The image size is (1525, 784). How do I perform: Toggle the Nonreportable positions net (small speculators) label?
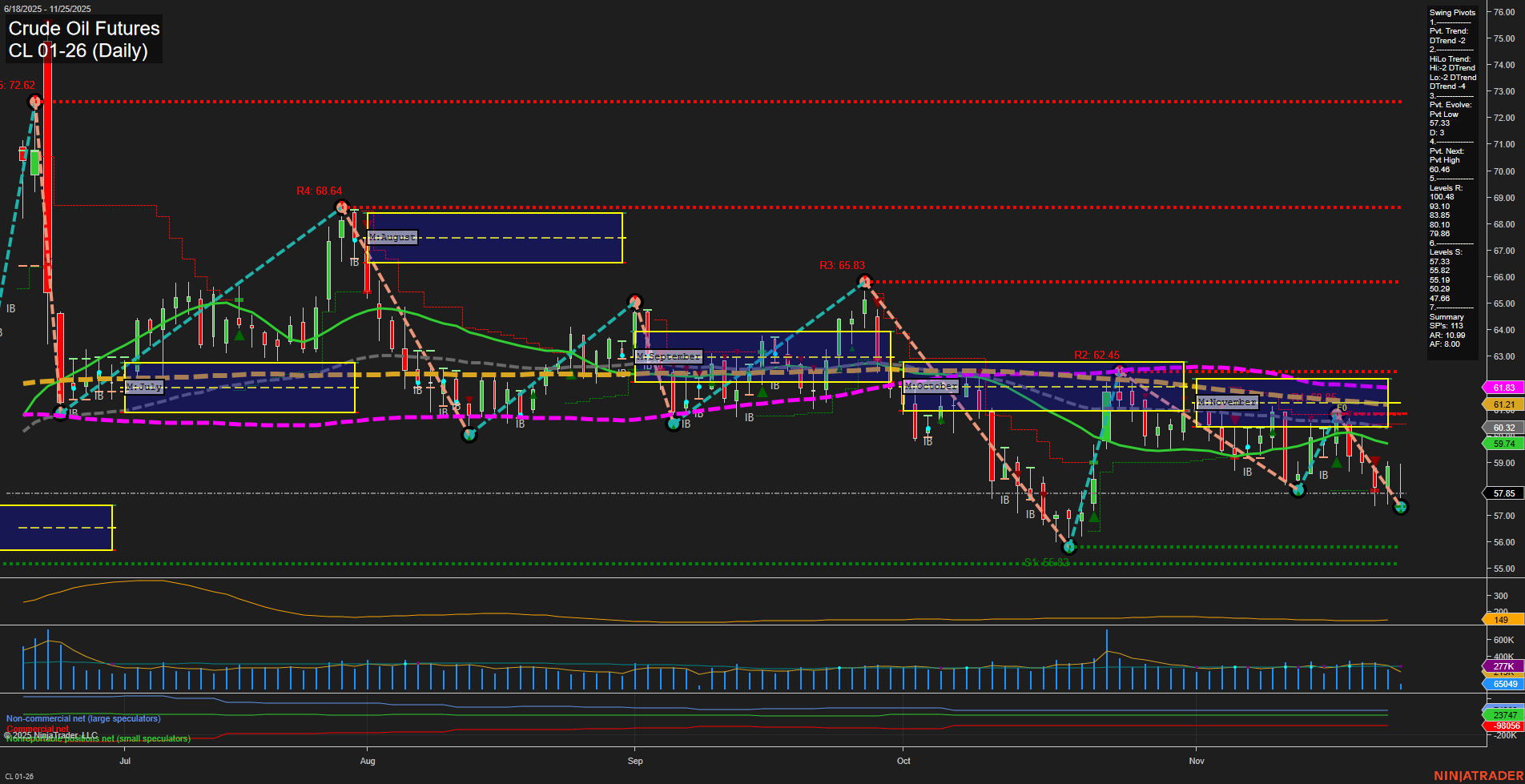click(x=96, y=738)
